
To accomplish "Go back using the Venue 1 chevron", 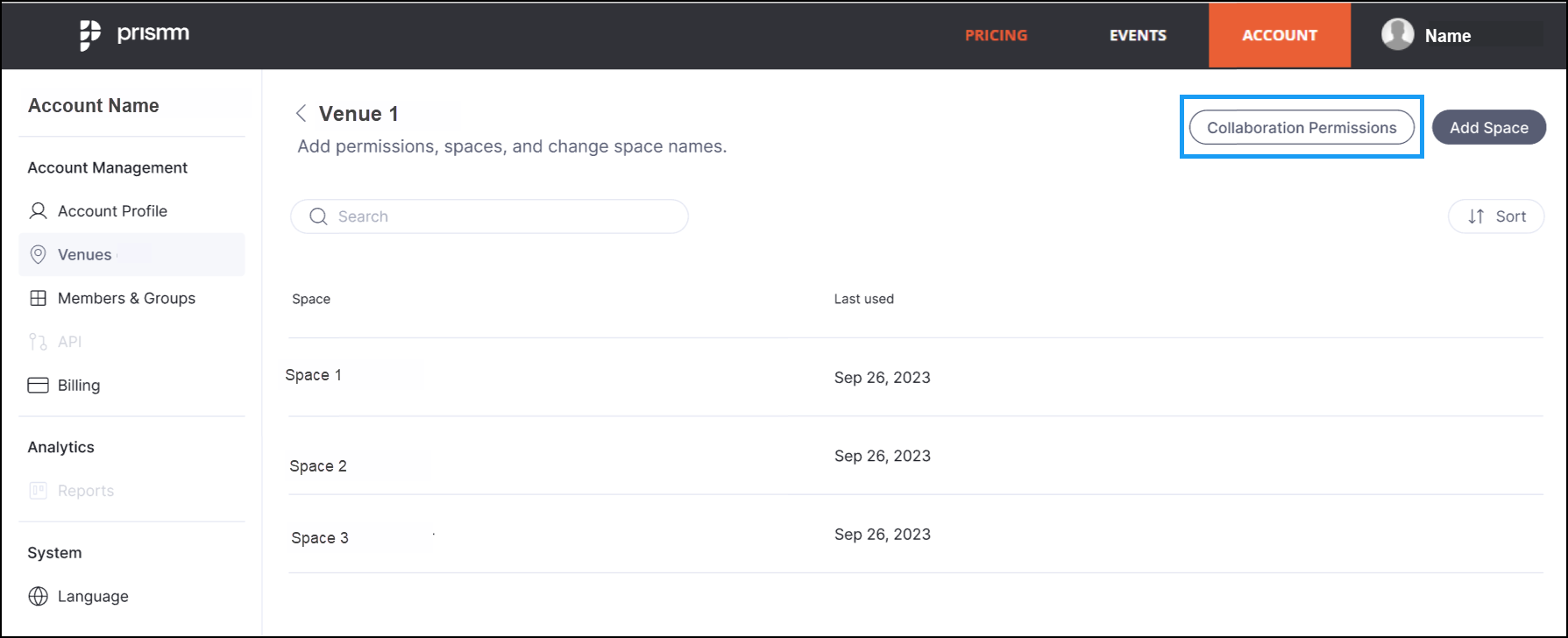I will [x=301, y=113].
